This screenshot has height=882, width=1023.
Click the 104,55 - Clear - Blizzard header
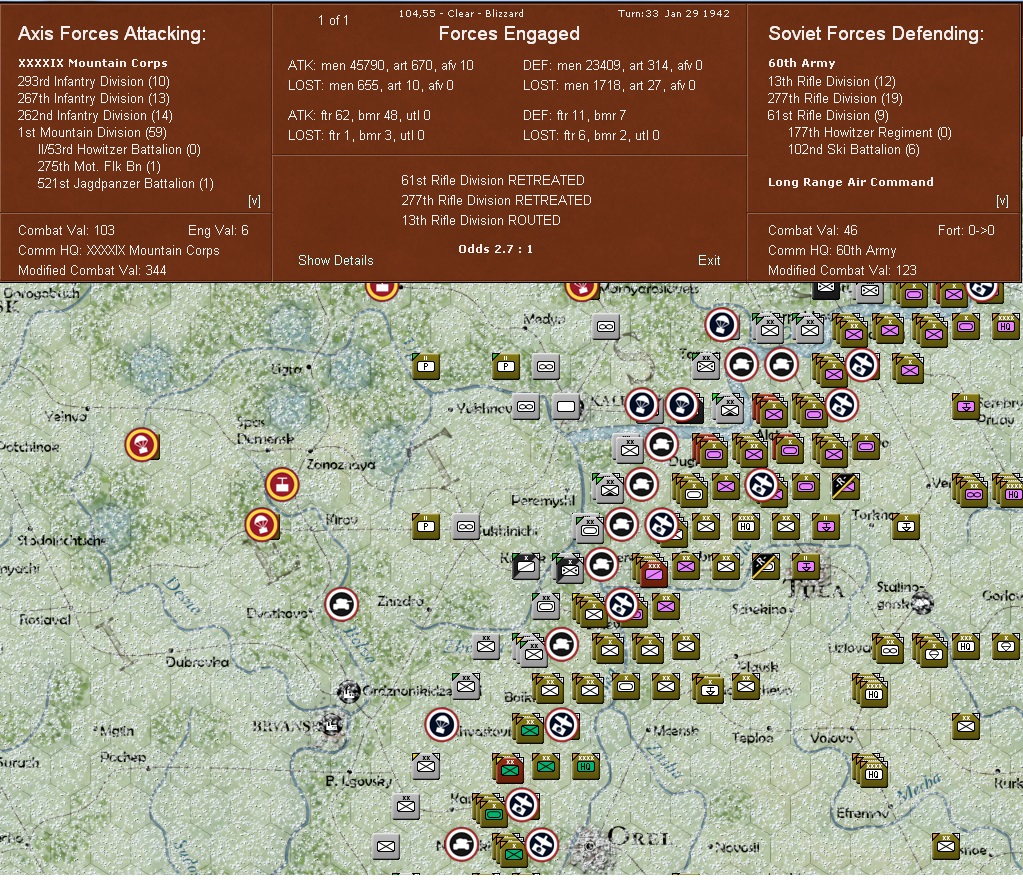(x=461, y=13)
